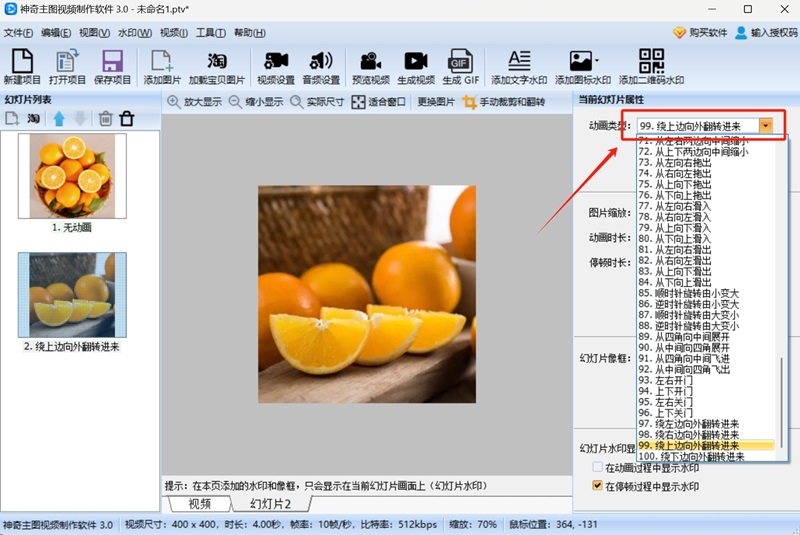The height and width of the screenshot is (535, 800).
Task: Zoom out with 缩小显示
Action: coord(256,101)
